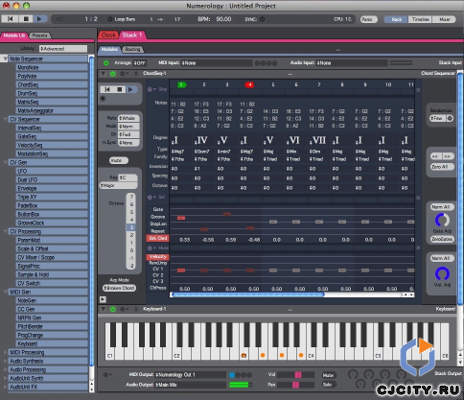The image size is (464, 400).
Task: Open the Presets tab in left panel
Action: [40, 35]
